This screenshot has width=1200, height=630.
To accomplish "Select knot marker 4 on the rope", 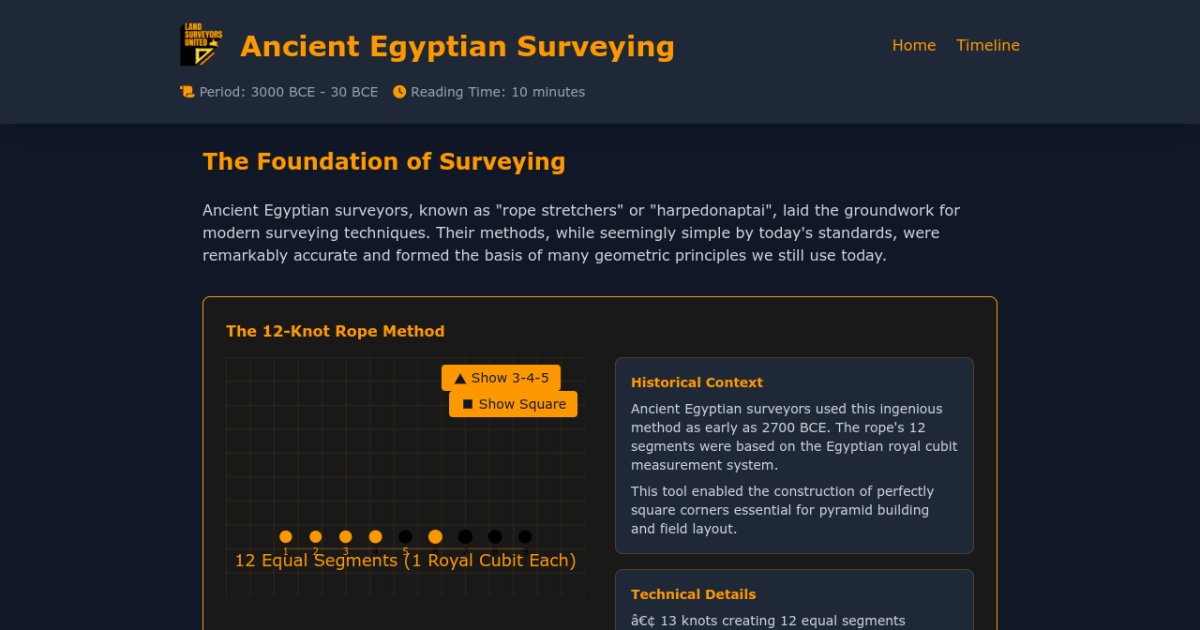I will [x=375, y=537].
